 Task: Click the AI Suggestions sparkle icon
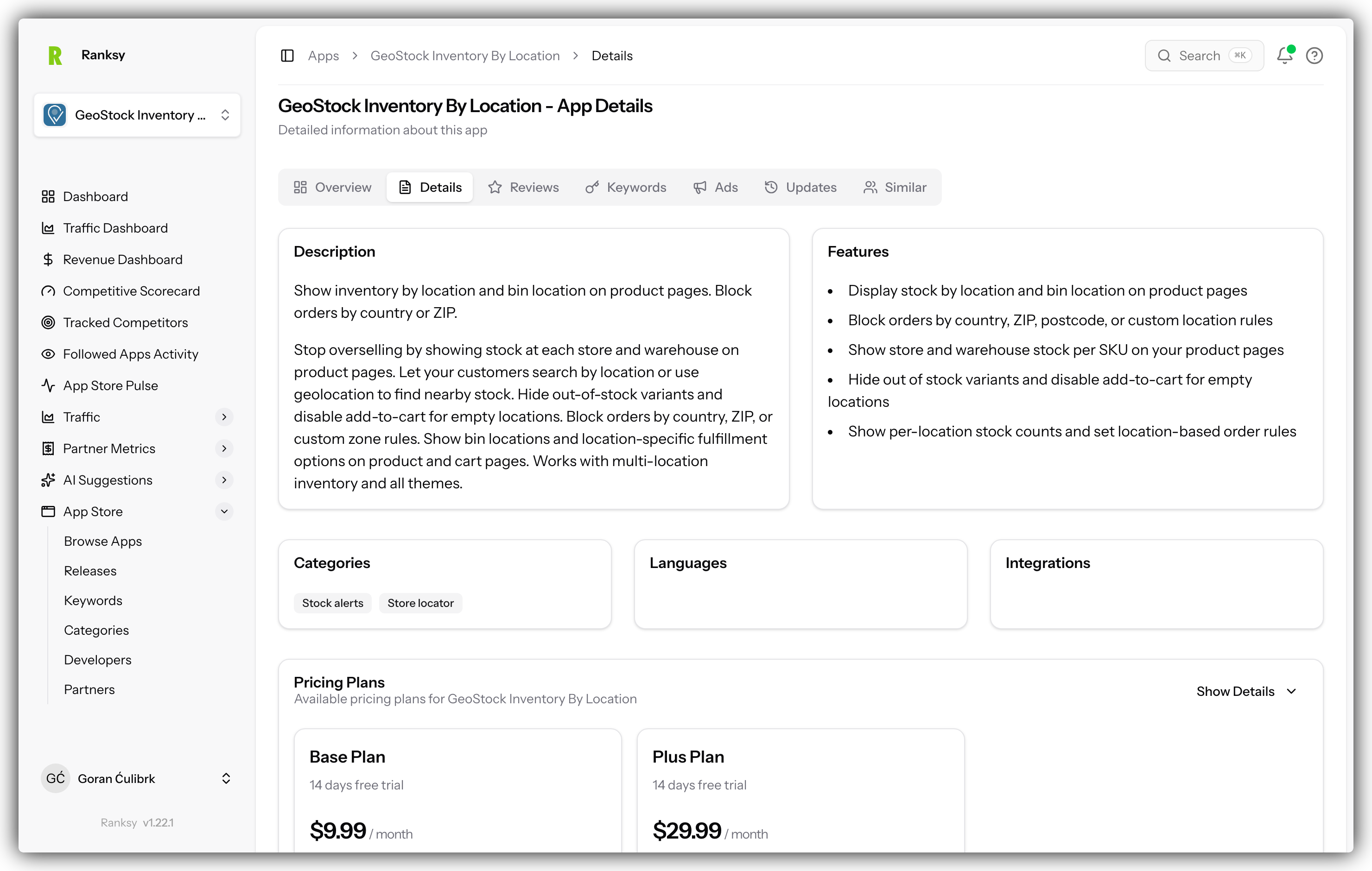pyautogui.click(x=48, y=480)
